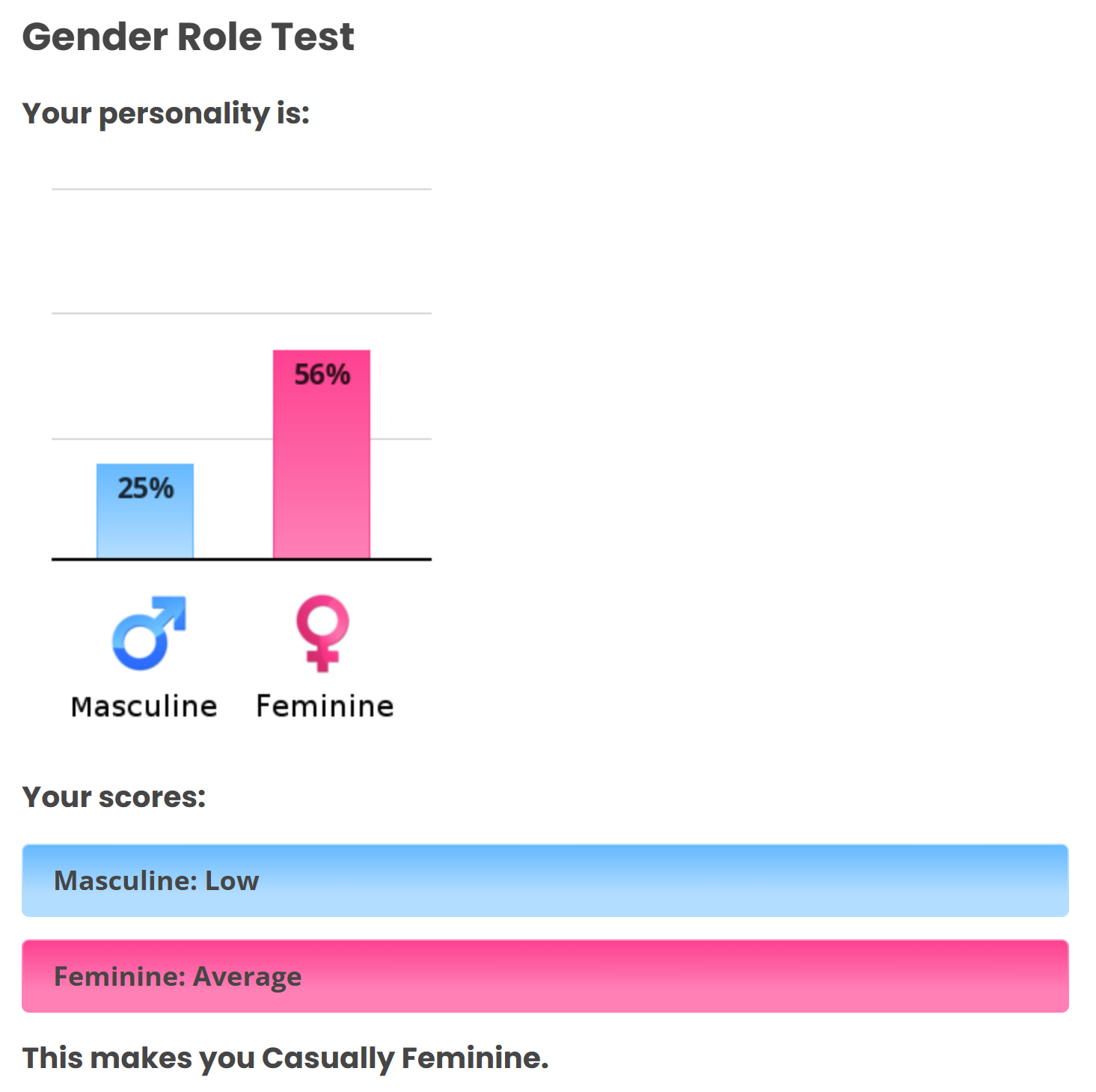Click the "Your scores:" heading
This screenshot has height=1092, width=1096.
[x=114, y=797]
